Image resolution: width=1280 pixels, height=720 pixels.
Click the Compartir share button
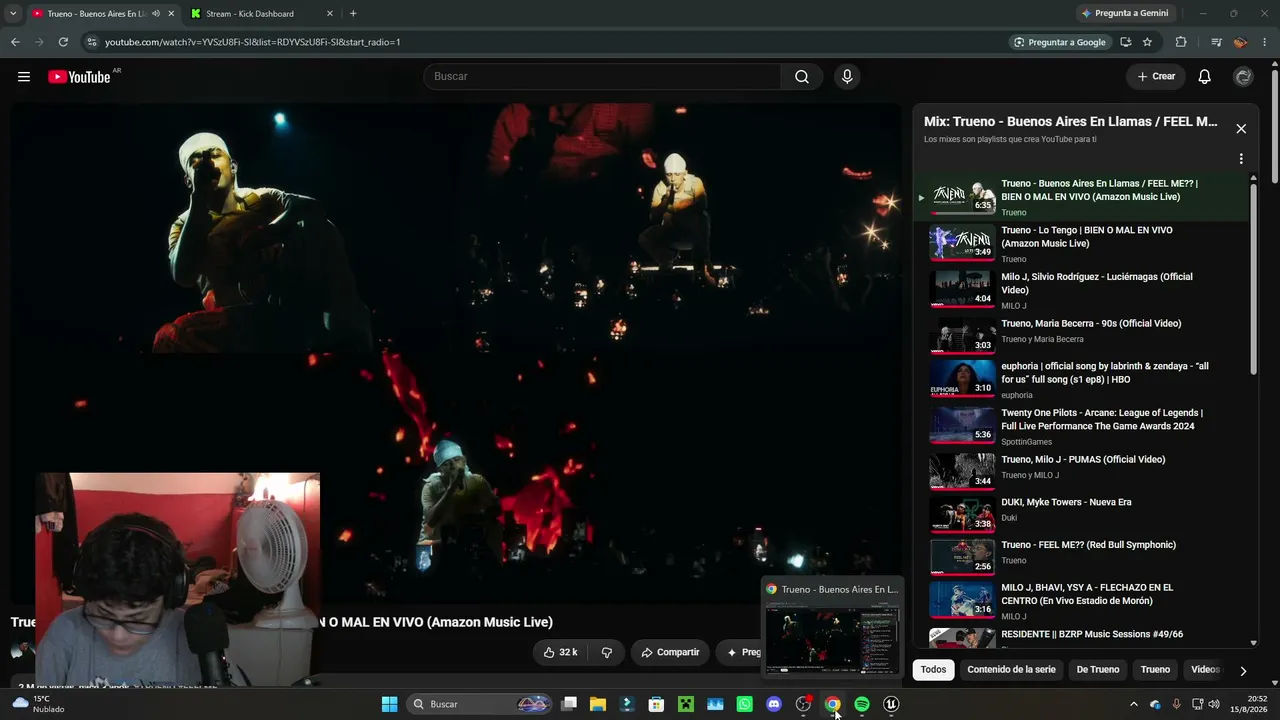tap(670, 652)
